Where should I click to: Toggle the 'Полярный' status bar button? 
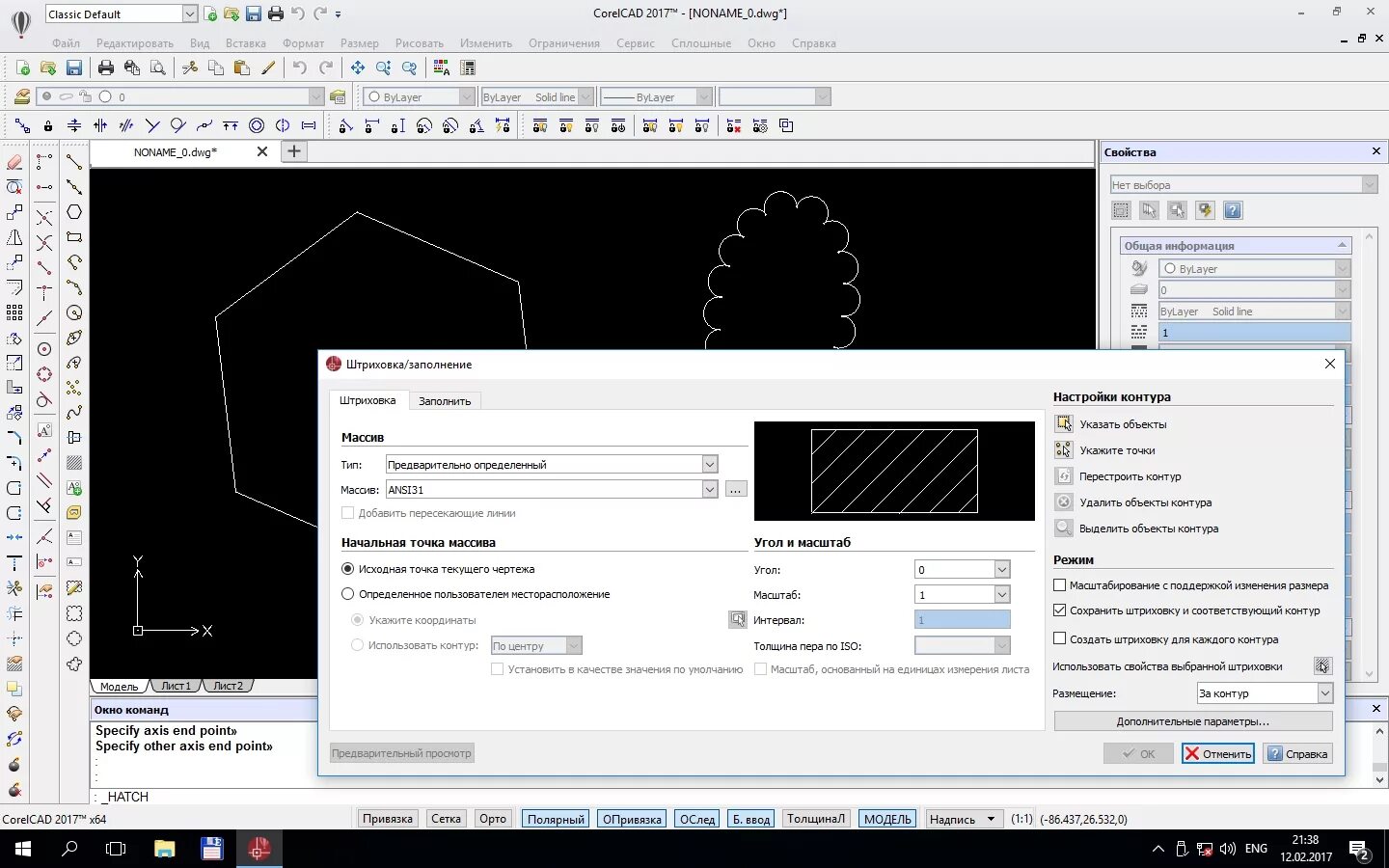[556, 819]
